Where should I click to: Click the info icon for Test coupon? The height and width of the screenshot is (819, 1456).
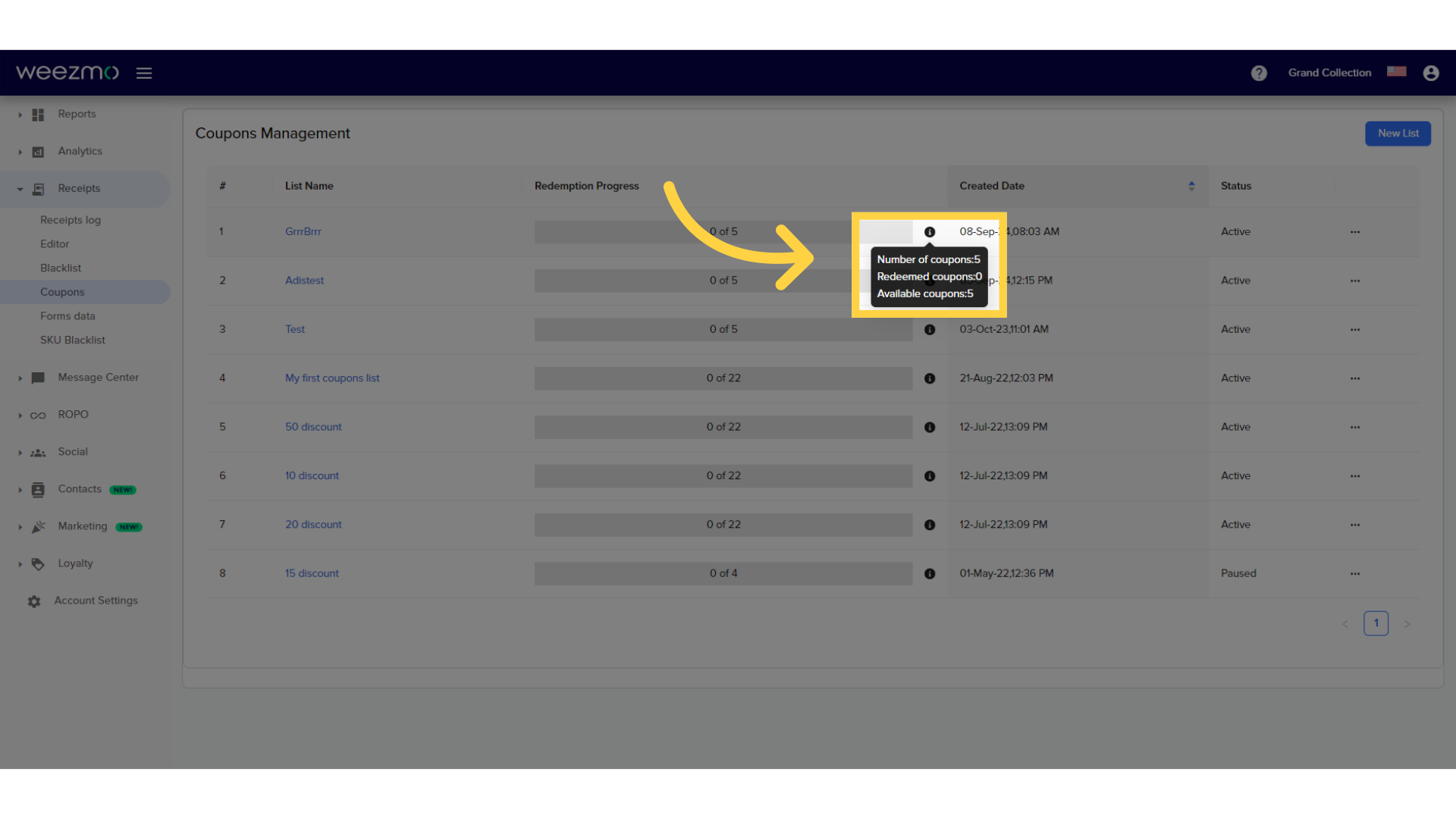(x=929, y=329)
